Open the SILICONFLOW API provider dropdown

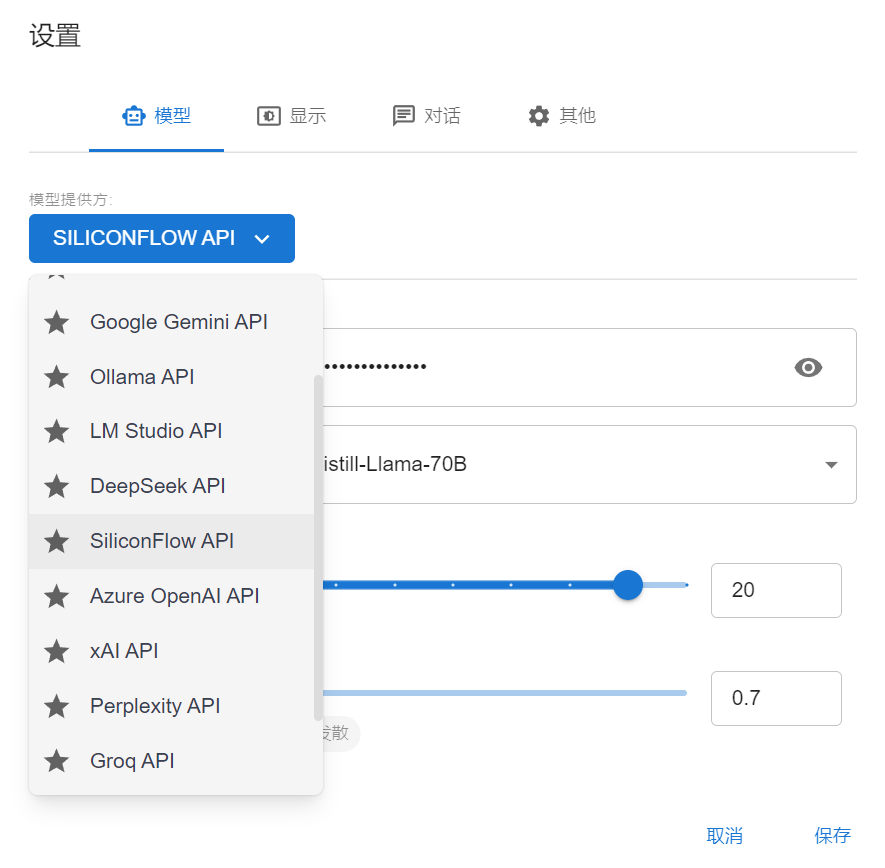162,238
